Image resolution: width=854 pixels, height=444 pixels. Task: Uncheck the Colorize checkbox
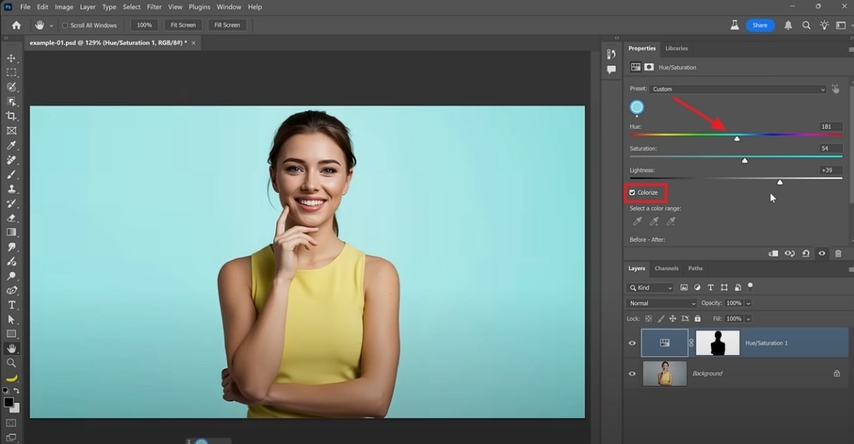(632, 193)
